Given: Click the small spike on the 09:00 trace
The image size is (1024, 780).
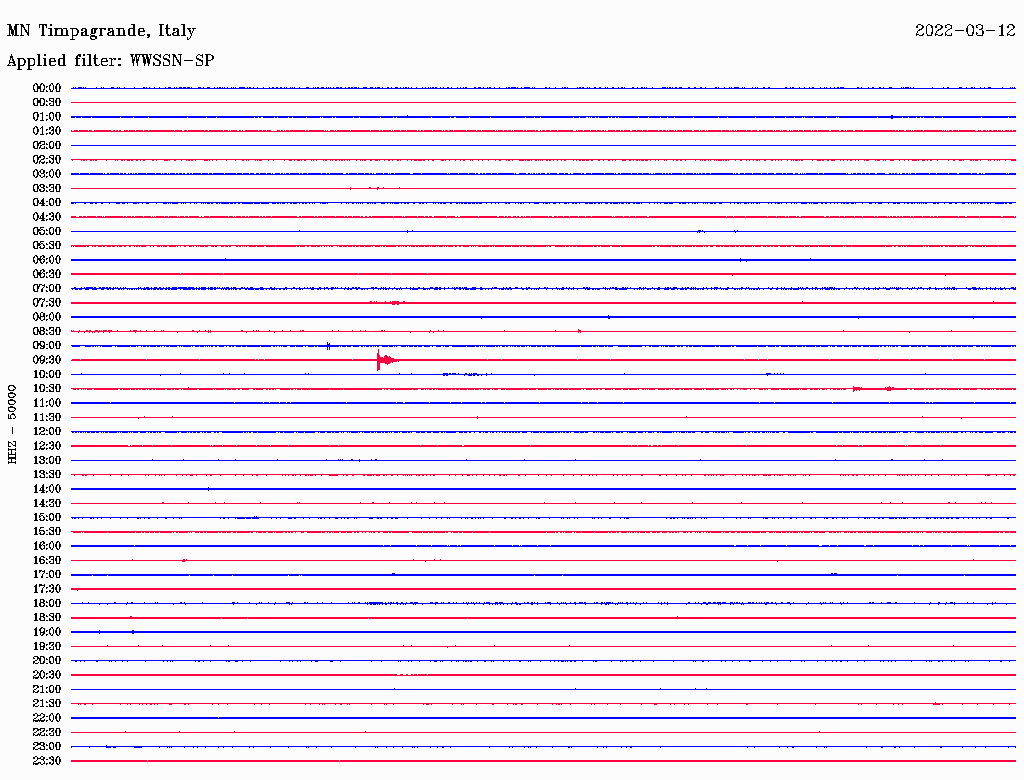Looking at the screenshot, I should [328, 346].
